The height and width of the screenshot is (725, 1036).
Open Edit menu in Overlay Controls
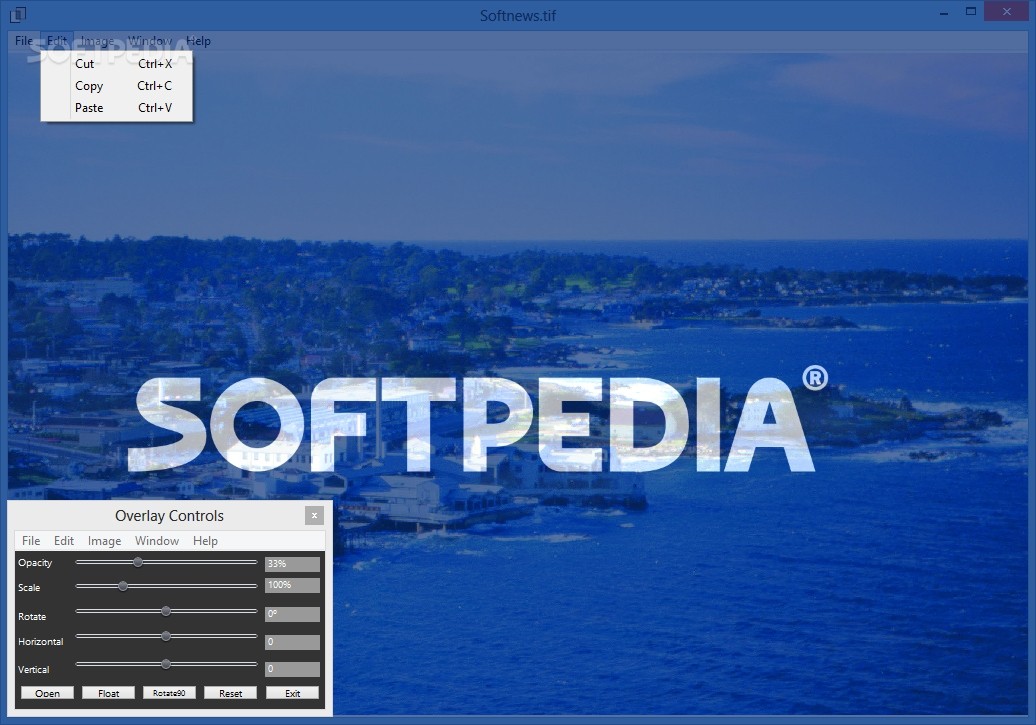(x=64, y=541)
